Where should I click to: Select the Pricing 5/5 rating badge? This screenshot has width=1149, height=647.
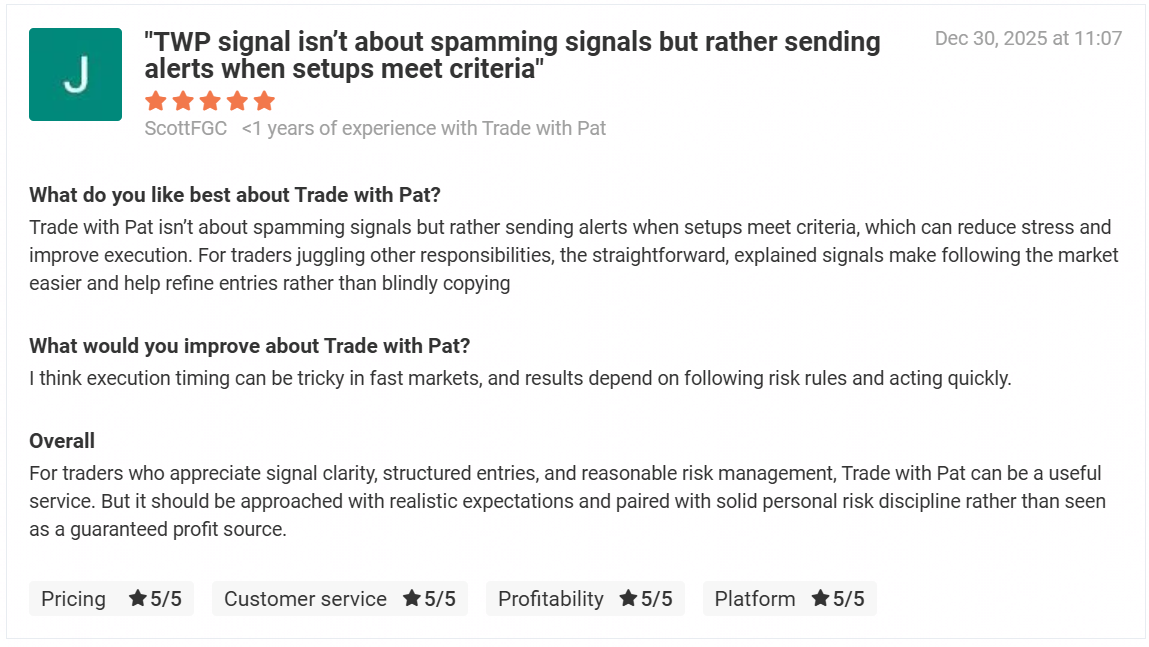pyautogui.click(x=111, y=598)
